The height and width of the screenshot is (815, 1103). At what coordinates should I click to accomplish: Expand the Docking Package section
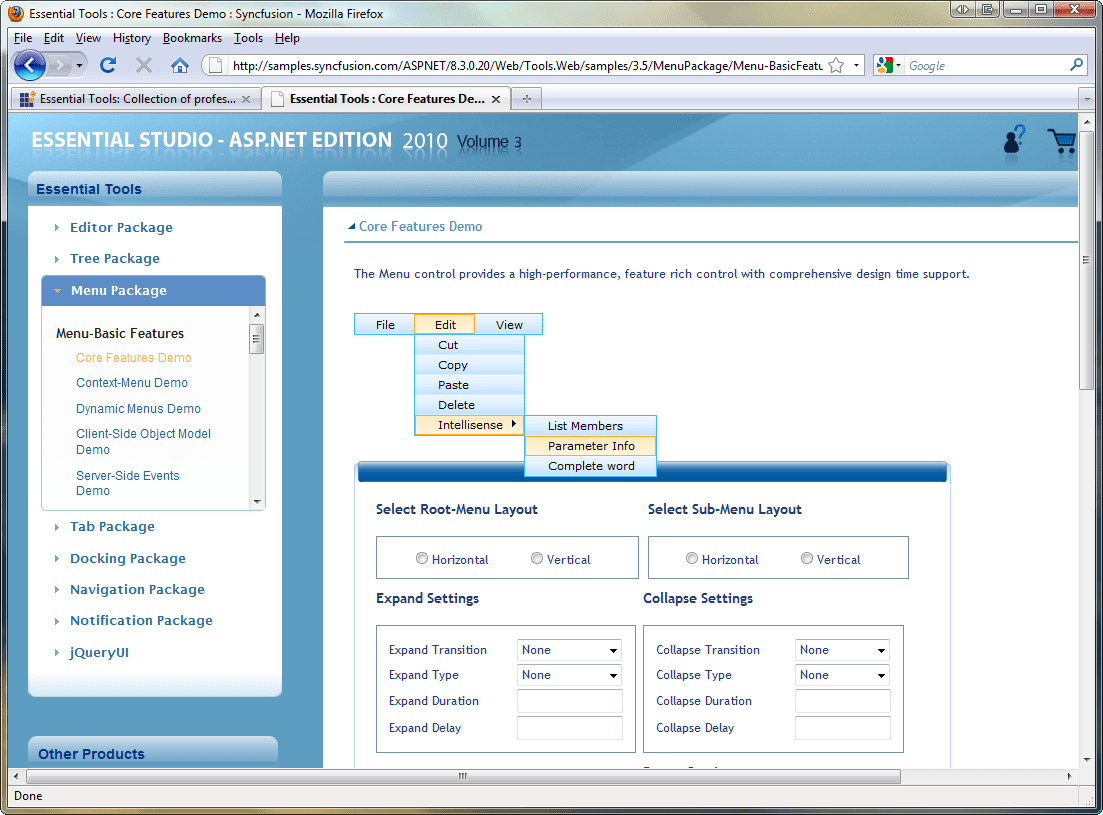click(x=127, y=558)
